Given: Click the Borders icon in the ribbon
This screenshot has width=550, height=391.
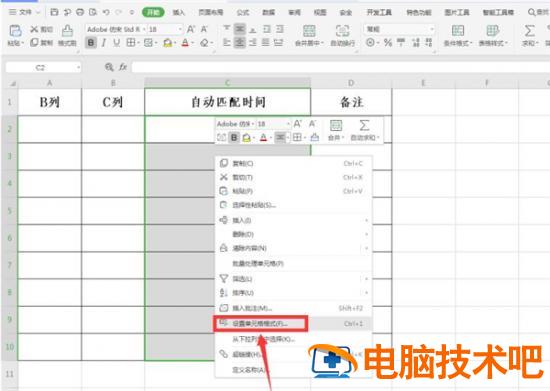Looking at the screenshot, I should click(x=130, y=43).
